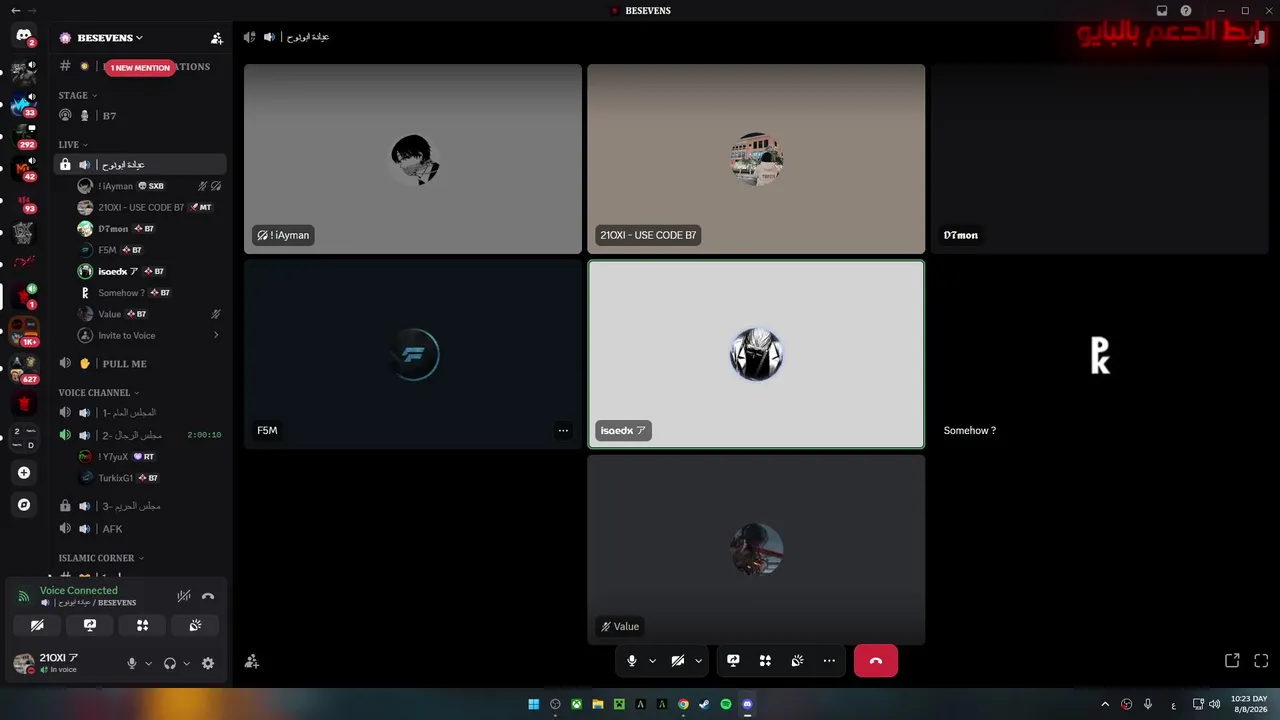Open camera options arrow in call bar

tap(699, 661)
